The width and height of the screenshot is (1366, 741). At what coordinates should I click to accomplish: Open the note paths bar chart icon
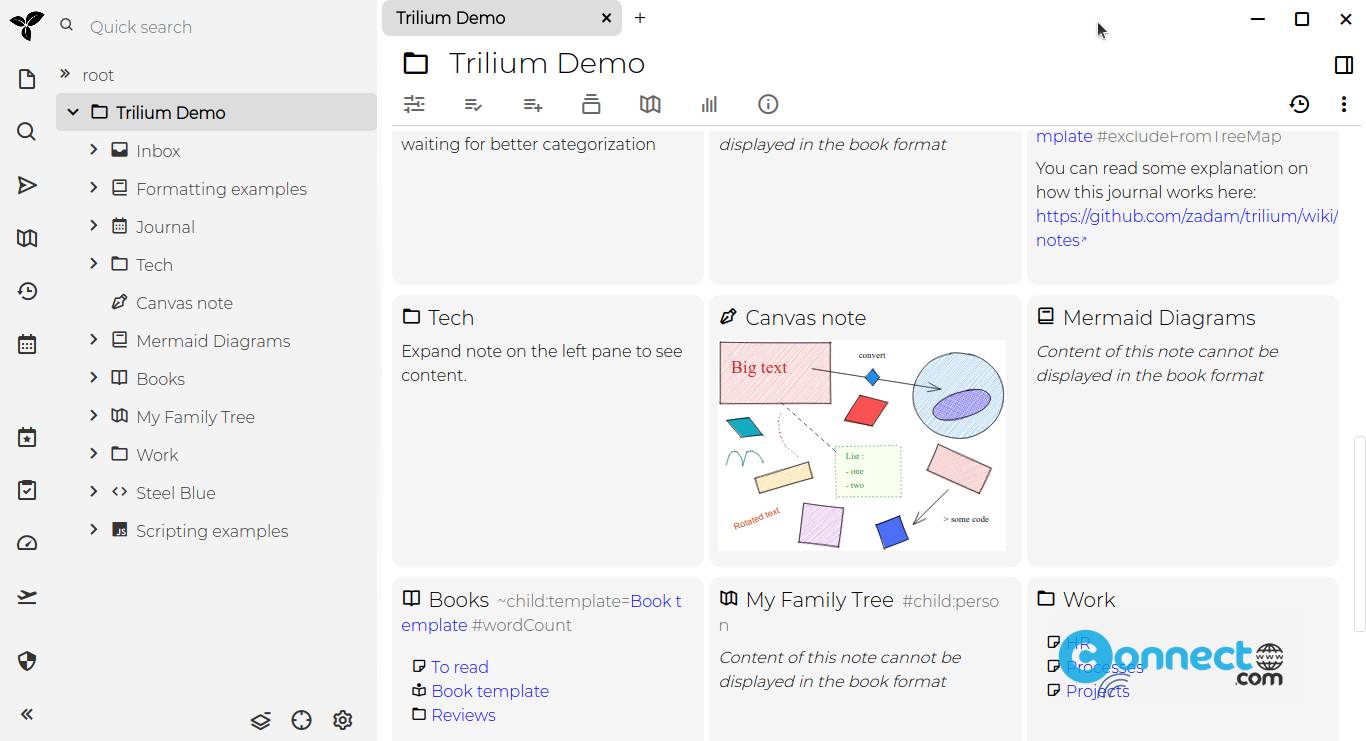coord(709,104)
